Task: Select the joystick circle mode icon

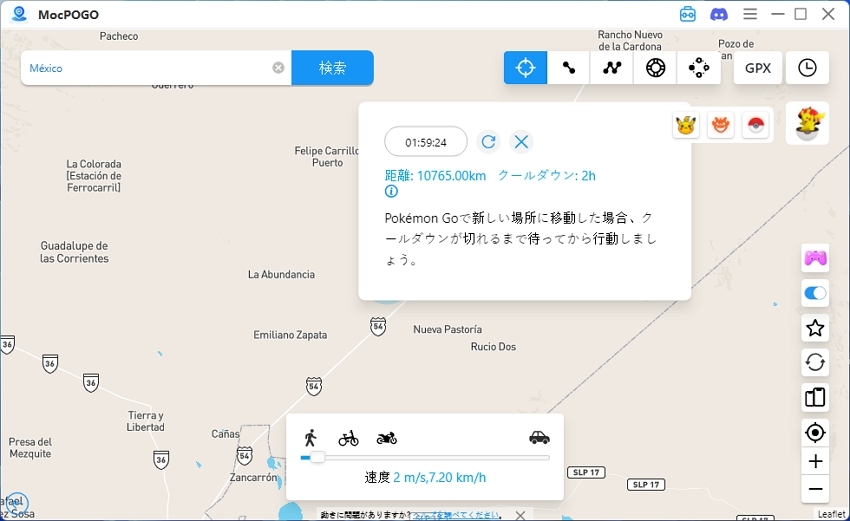Action: point(655,68)
